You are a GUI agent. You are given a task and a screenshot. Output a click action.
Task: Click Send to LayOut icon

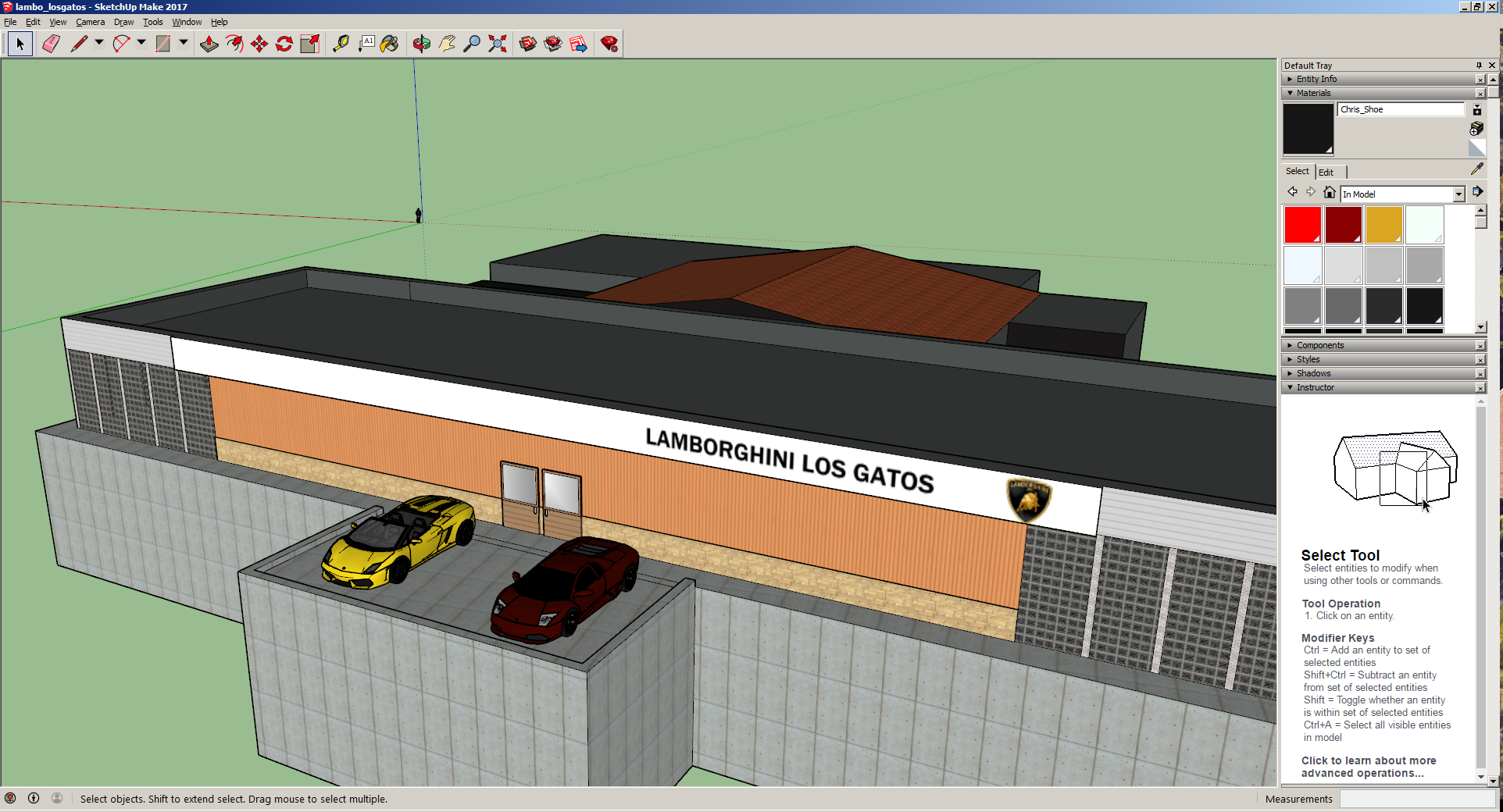[x=579, y=44]
